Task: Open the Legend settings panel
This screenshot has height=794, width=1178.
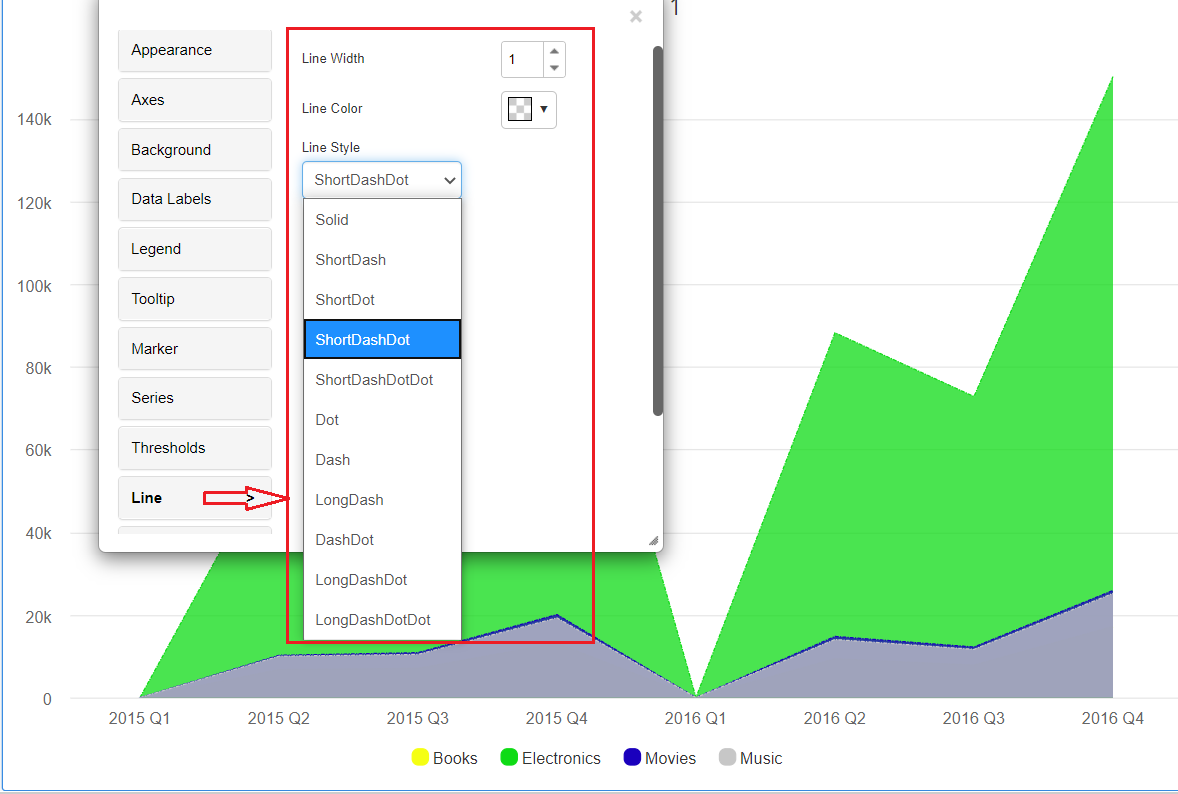Action: tap(194, 249)
